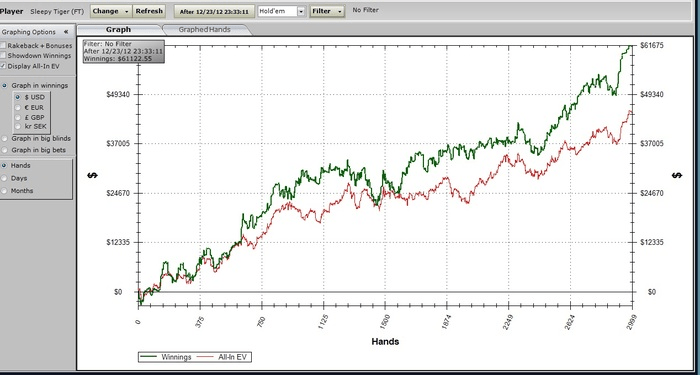The image size is (700, 375).
Task: Choose € EUR currency
Action: (18, 108)
